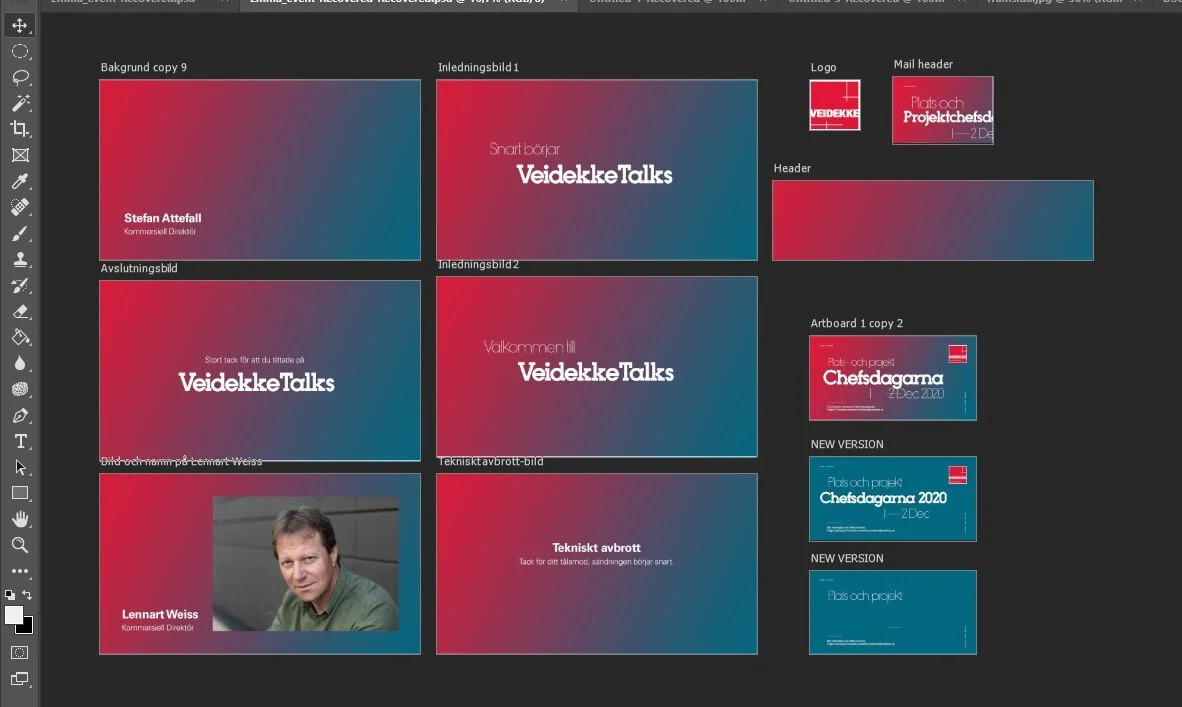1182x707 pixels.
Task: Select NEW VERSION label above Chefsdagarna 2020 artboard
Action: 847,445
